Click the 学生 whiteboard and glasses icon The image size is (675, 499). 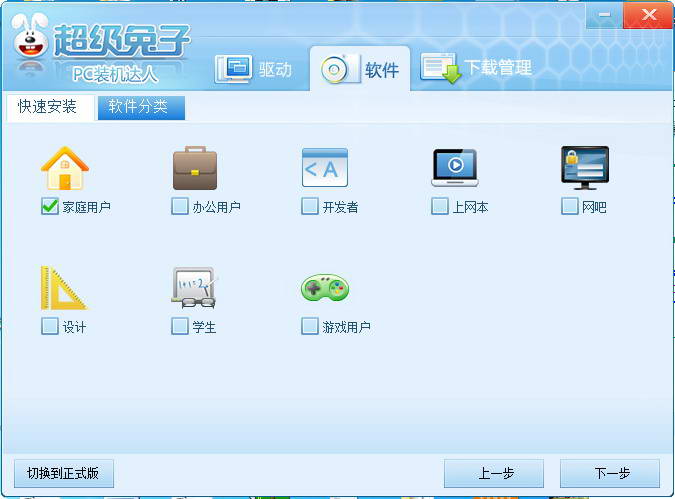coord(194,288)
